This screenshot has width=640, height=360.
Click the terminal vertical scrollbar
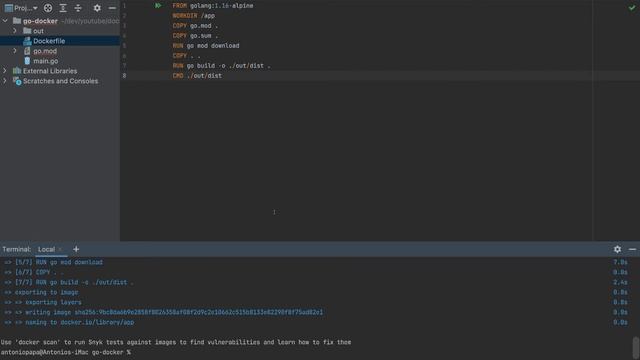coord(636,347)
